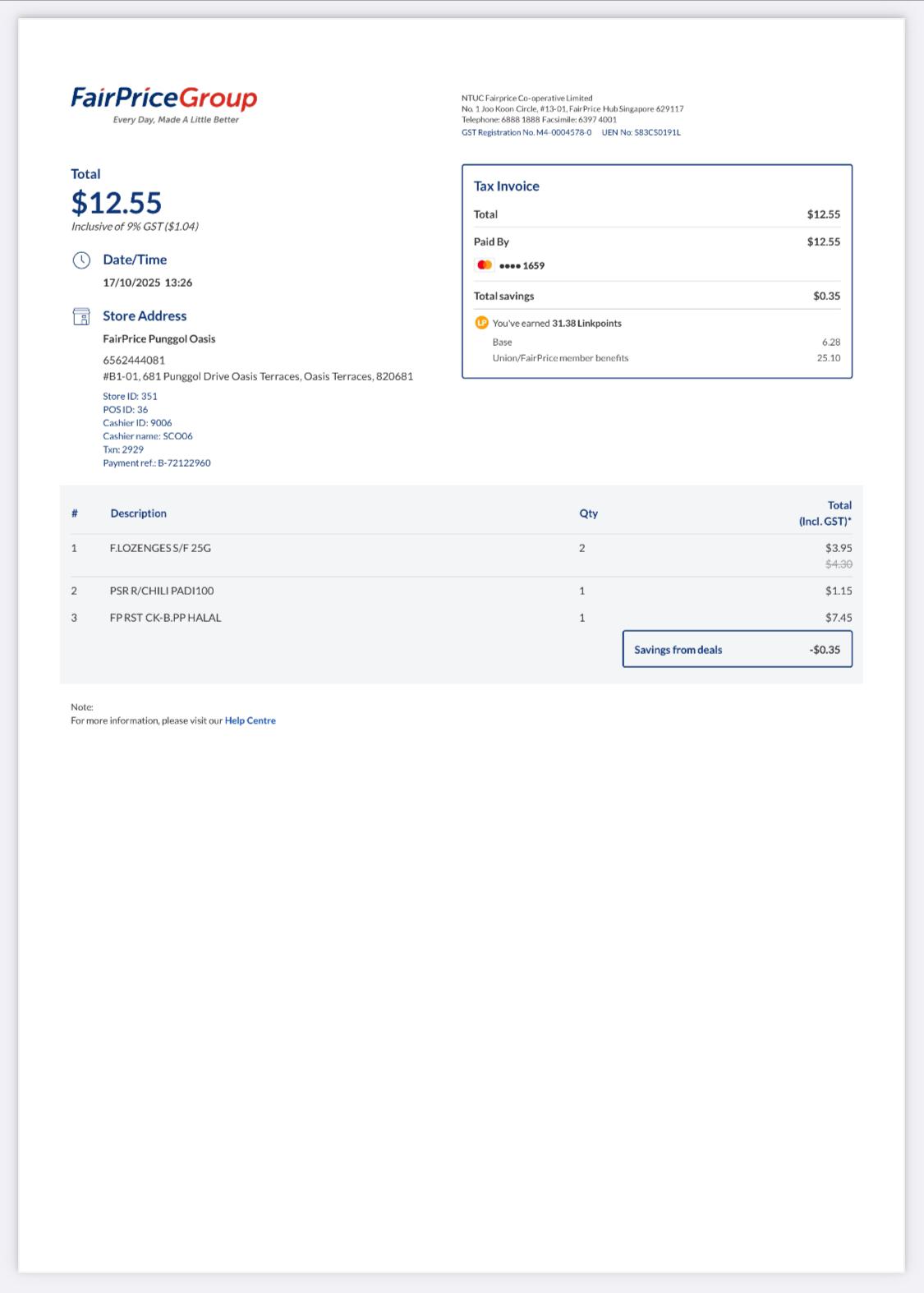Click the Base Linkpoints value 6.28
The width and height of the screenshot is (924, 1293).
(831, 342)
